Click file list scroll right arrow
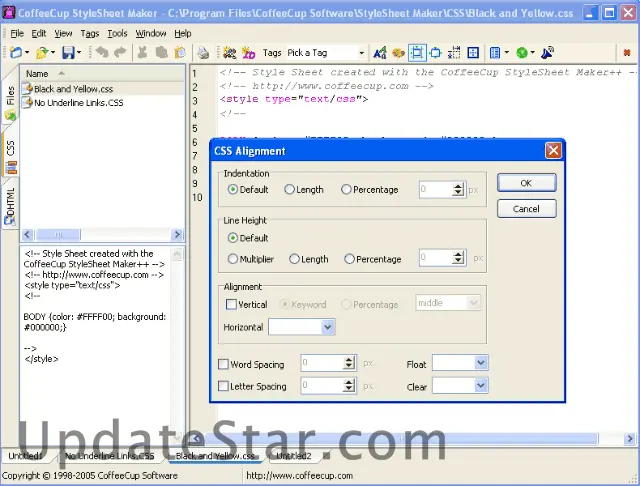Viewport: 640px width, 486px height. (x=177, y=234)
